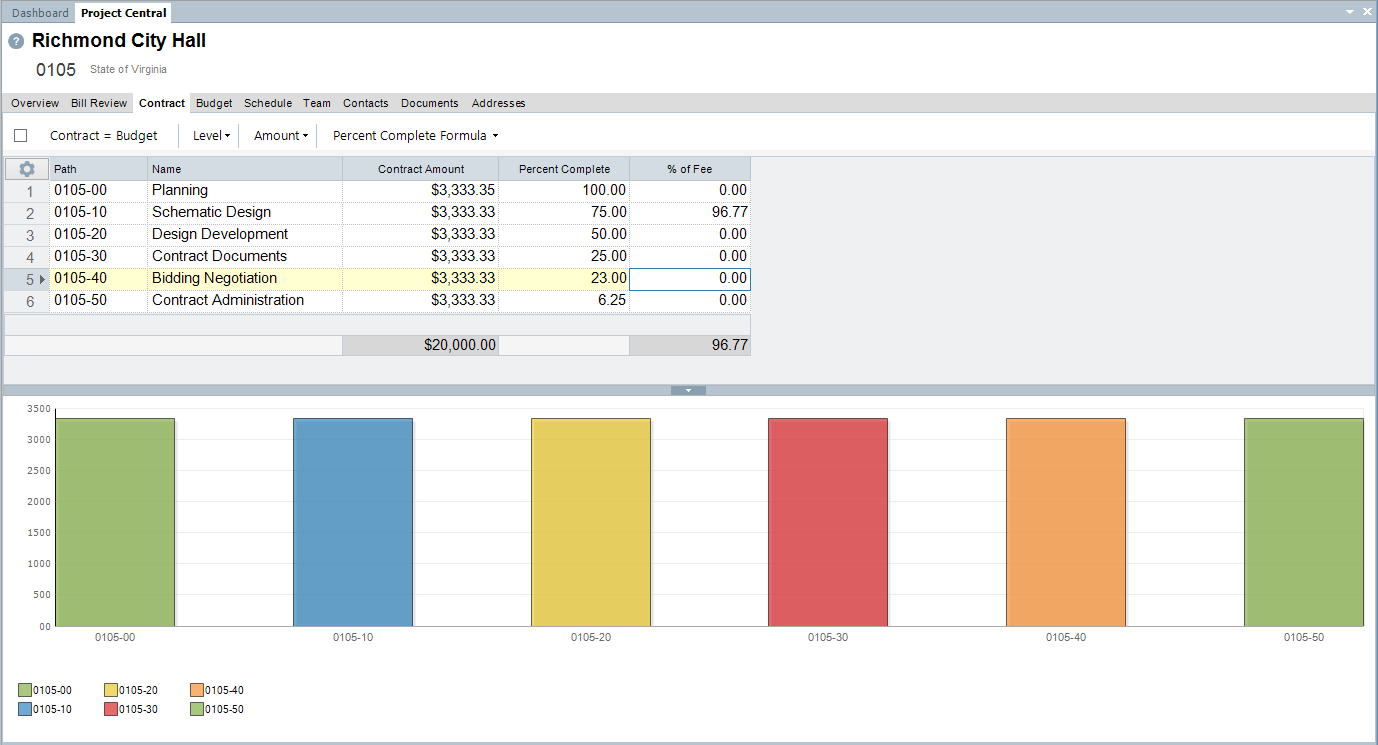Click the orange 0105-40 chart bar
1378x745 pixels.
[x=1066, y=522]
